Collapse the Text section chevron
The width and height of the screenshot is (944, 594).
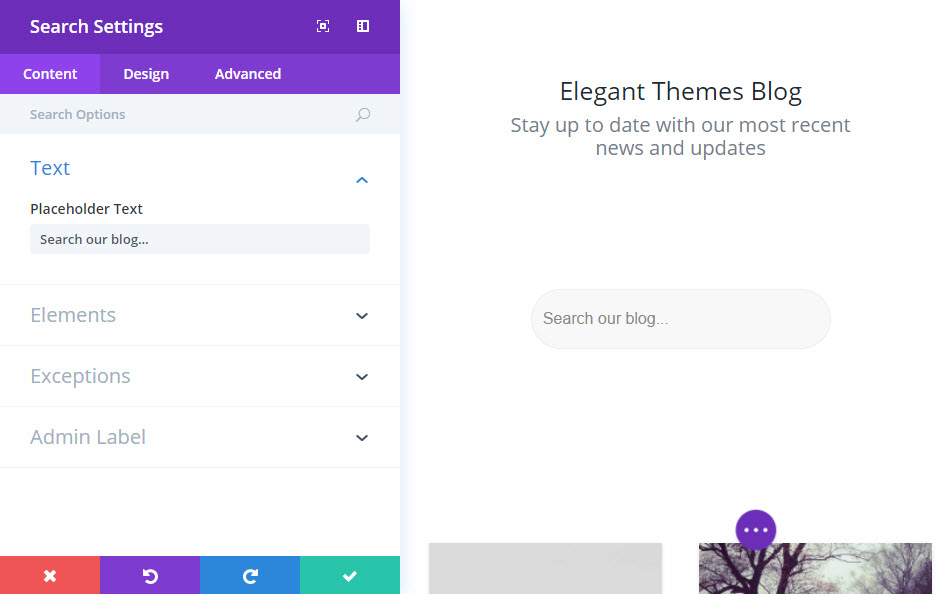click(x=362, y=180)
